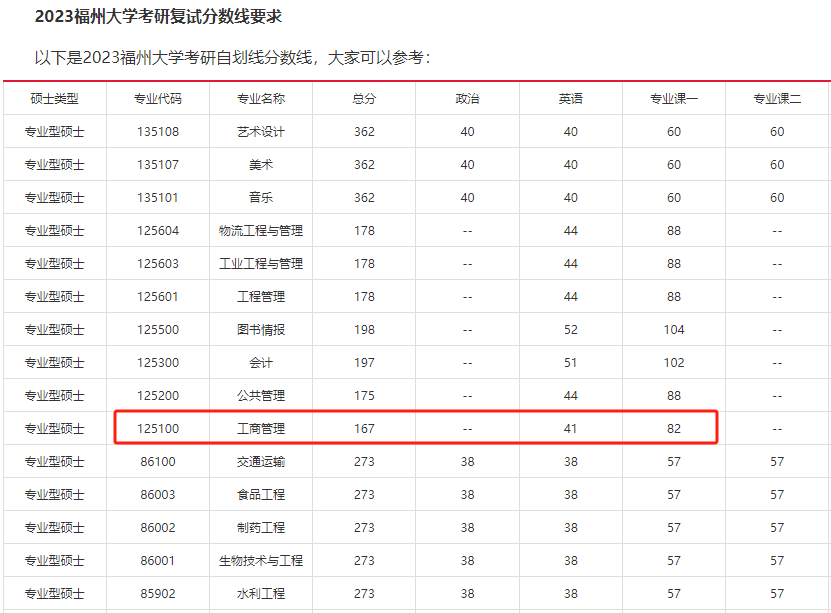Select the code cell 125200

point(158,395)
